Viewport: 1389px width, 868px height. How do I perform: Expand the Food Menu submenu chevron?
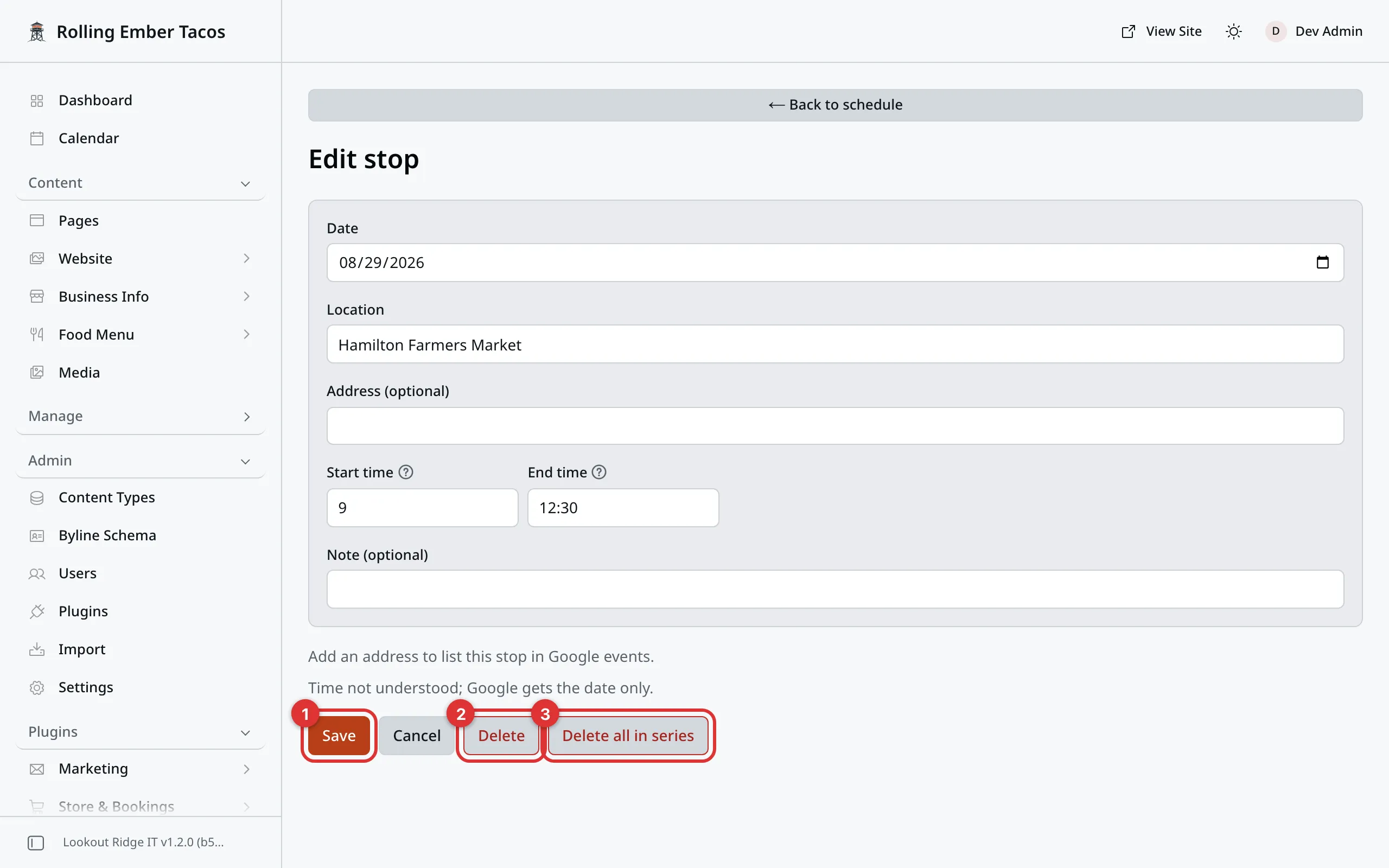(246, 335)
